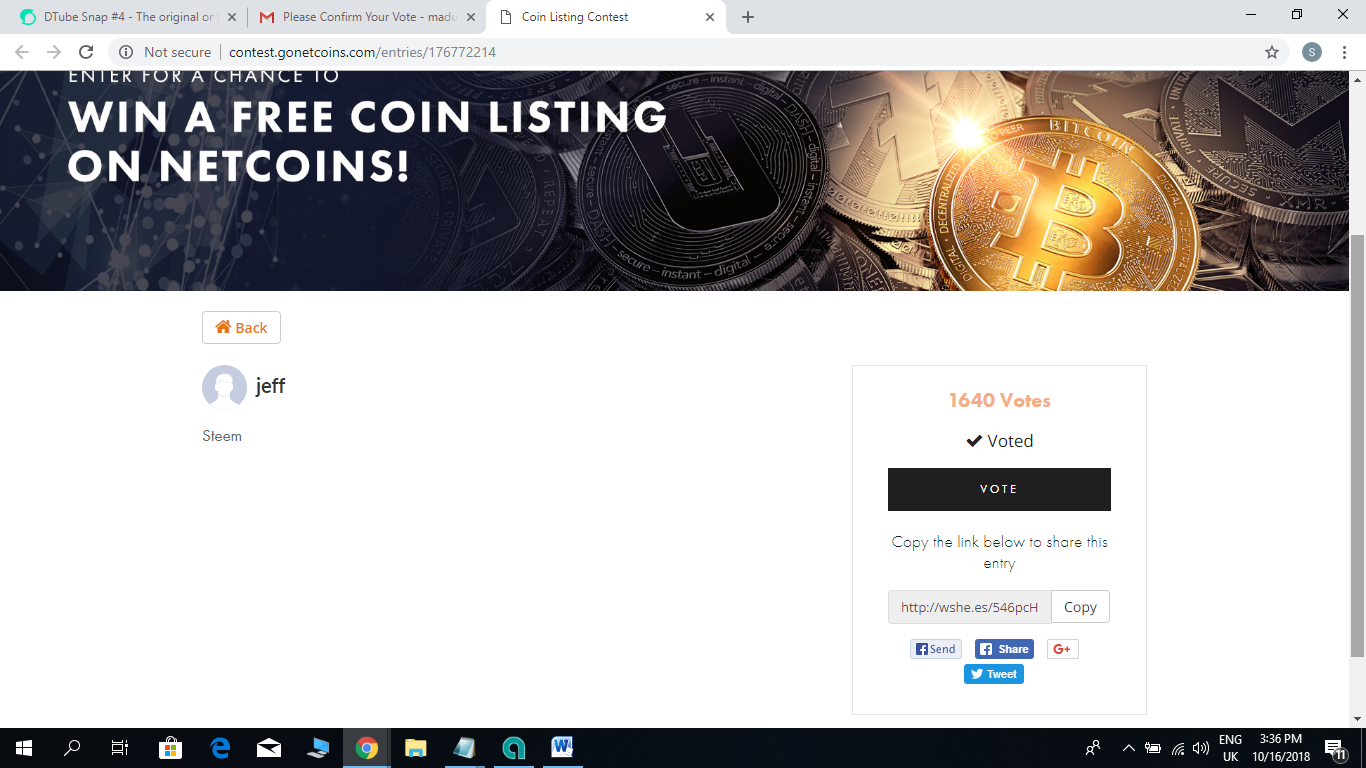Image resolution: width=1366 pixels, height=768 pixels.
Task: Share the entry on Facebook
Action: 1004,649
